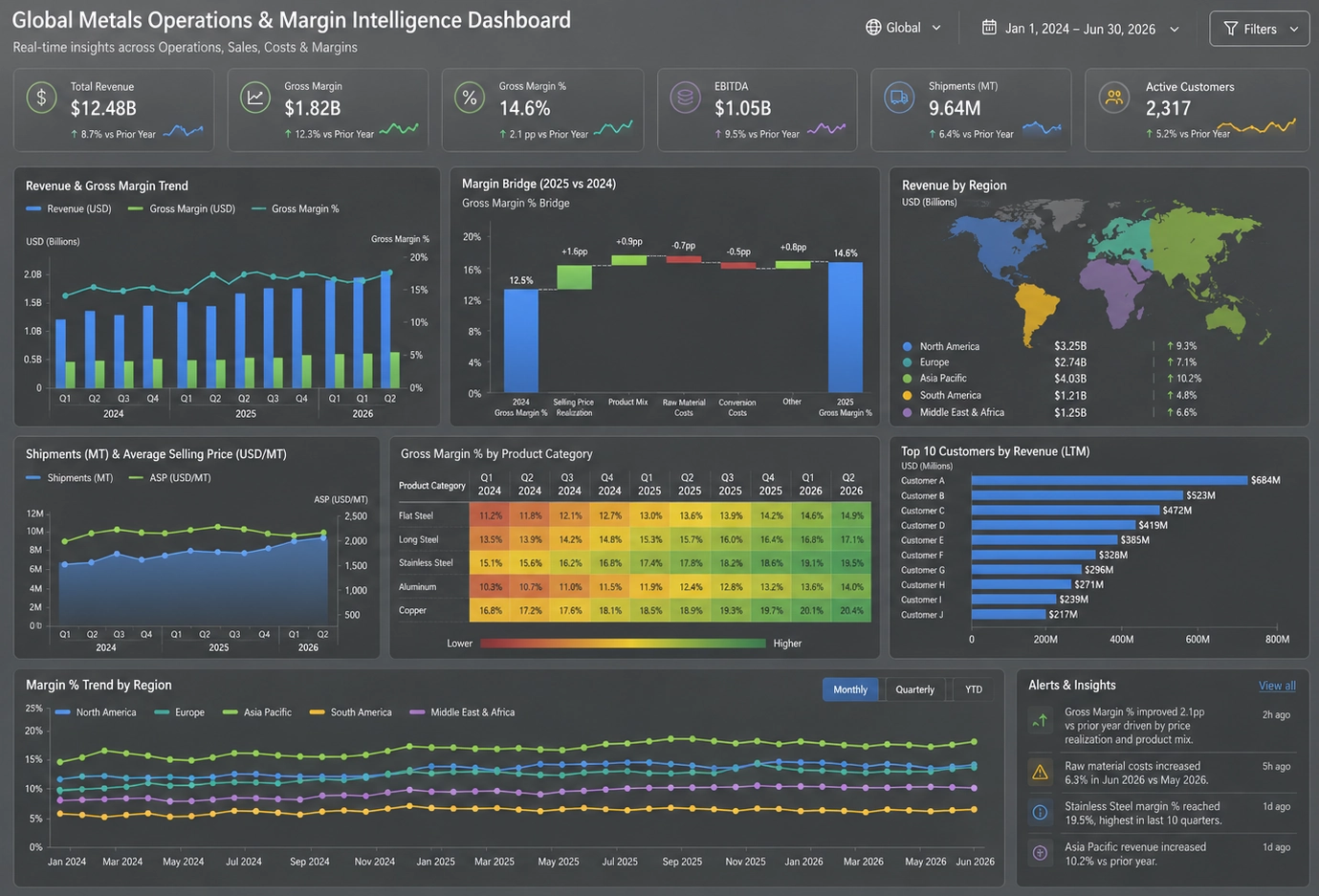This screenshot has width=1319, height=896.
Task: Click the yellow warning triangle alert icon
Action: pos(1040,772)
